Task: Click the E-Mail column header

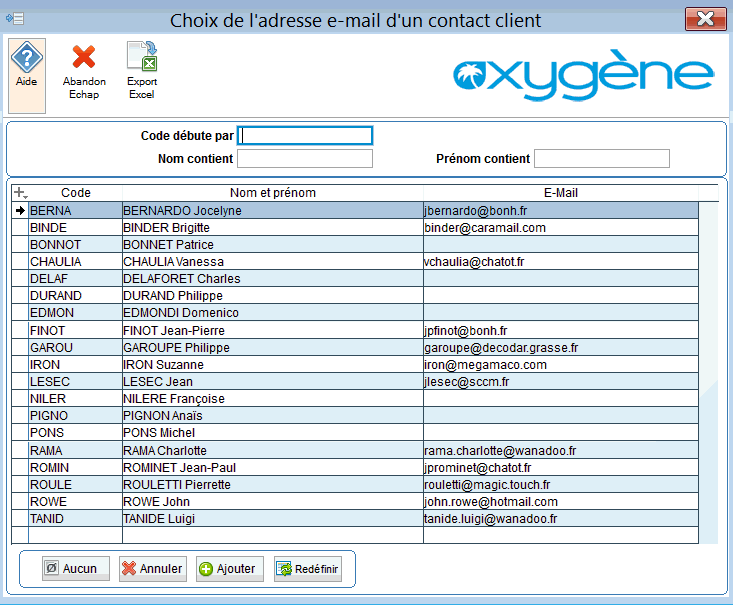Action: coord(560,193)
